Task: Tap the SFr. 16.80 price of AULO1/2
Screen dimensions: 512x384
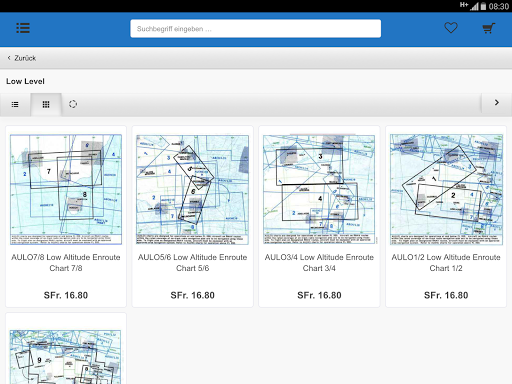Action: pyautogui.click(x=446, y=295)
